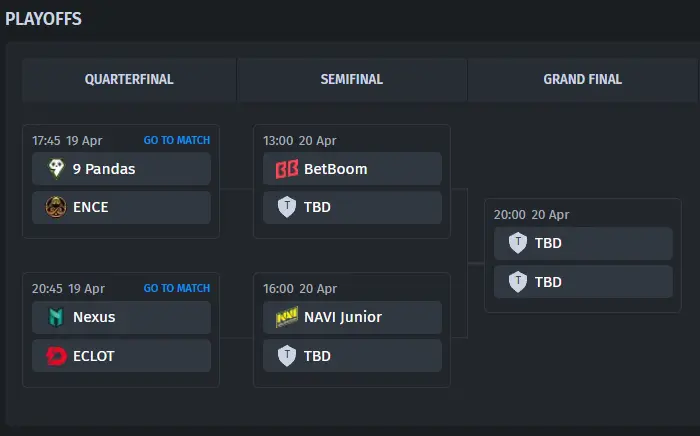The height and width of the screenshot is (436, 700).
Task: Click the TBD shield icon under BetBoom
Action: click(287, 207)
